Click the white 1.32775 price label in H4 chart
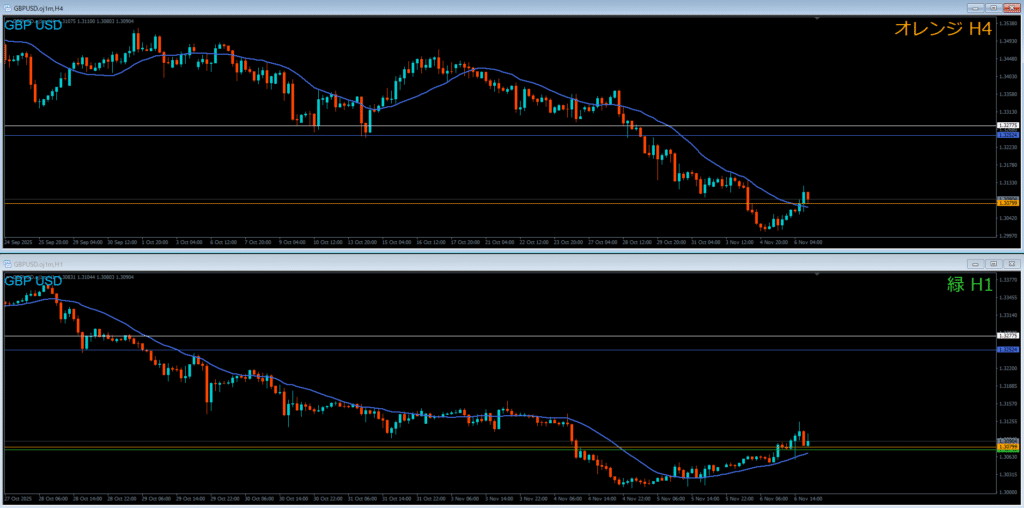The width and height of the screenshot is (1024, 508). tap(1008, 126)
